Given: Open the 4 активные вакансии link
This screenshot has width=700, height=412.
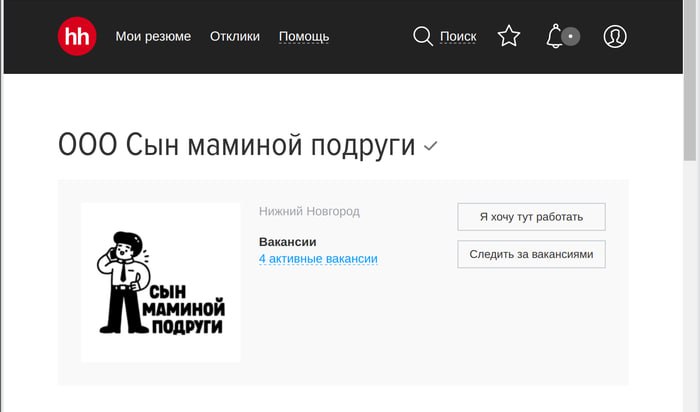Looking at the screenshot, I should [318, 259].
